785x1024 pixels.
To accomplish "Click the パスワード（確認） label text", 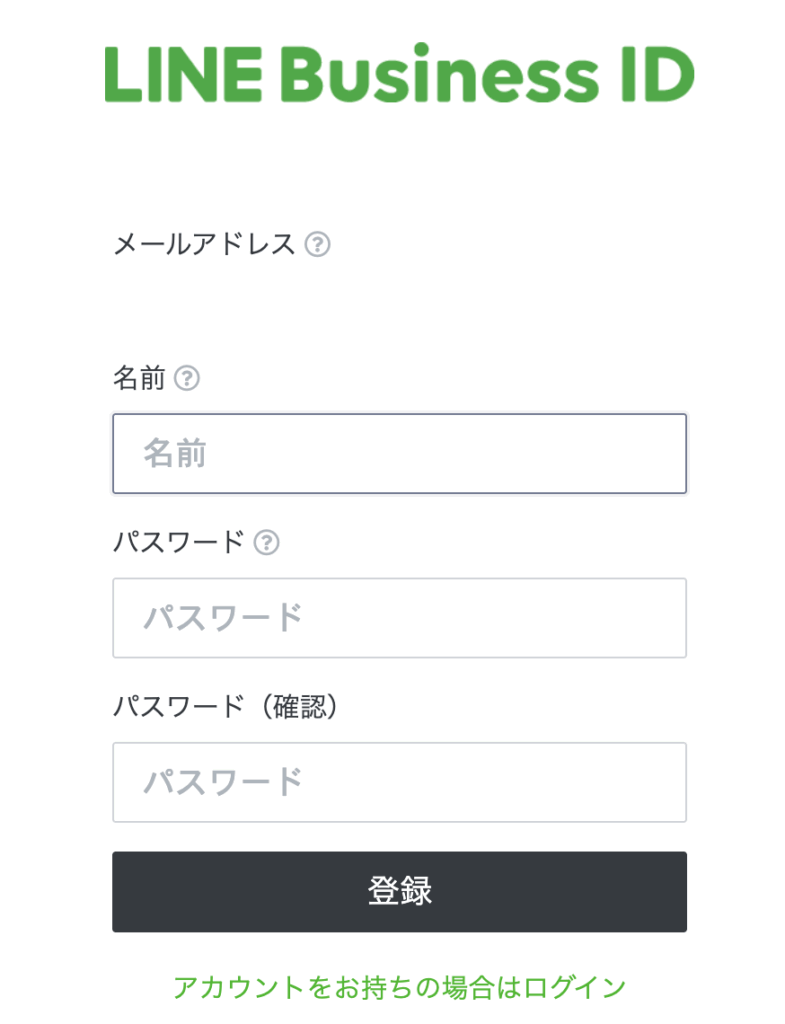I will pos(226,707).
